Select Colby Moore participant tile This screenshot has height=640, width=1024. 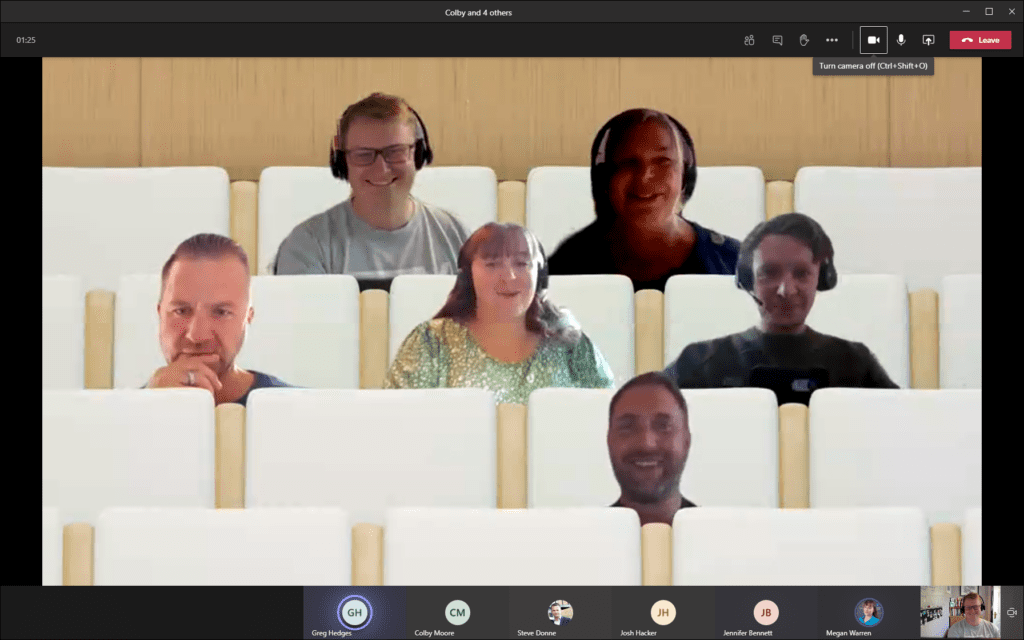click(x=457, y=613)
